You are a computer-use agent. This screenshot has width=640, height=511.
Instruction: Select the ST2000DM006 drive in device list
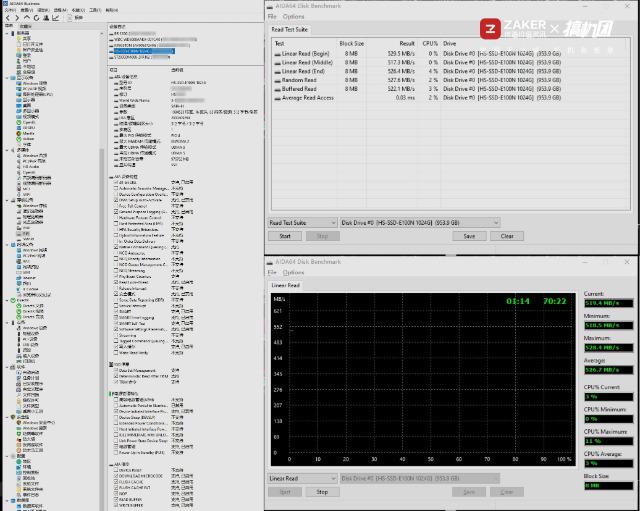pyautogui.click(x=140, y=58)
